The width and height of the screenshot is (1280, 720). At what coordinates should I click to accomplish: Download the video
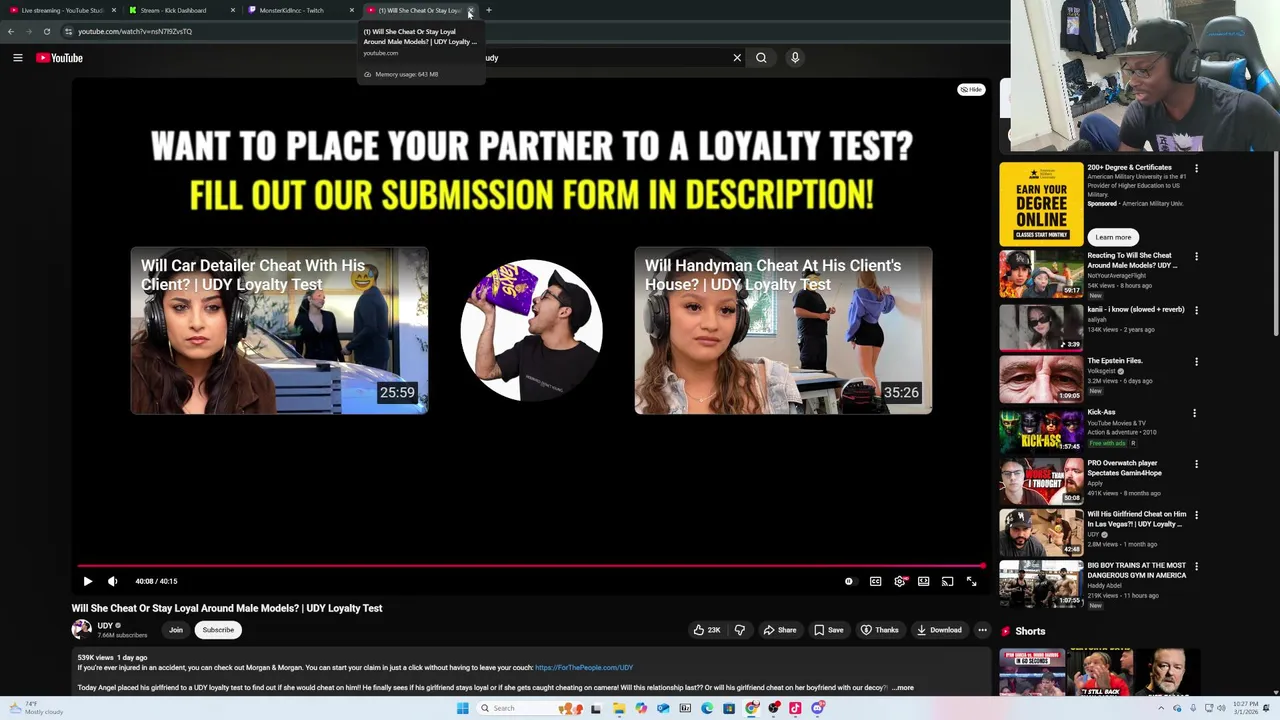[939, 630]
